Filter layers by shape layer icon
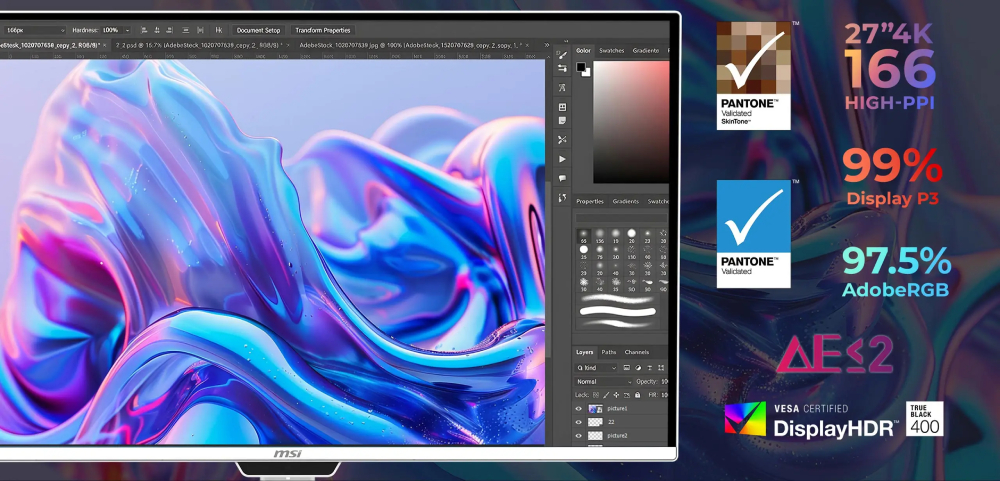1000x481 pixels. 659,368
